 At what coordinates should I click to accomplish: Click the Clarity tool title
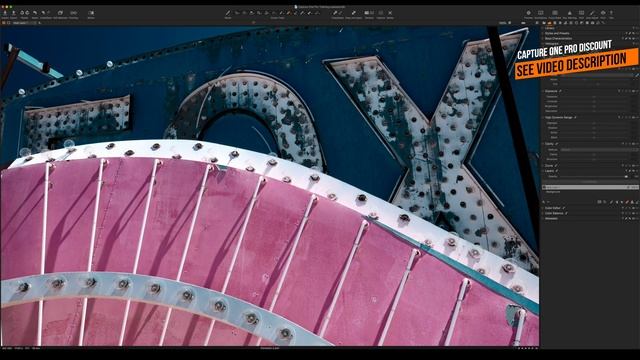549,144
